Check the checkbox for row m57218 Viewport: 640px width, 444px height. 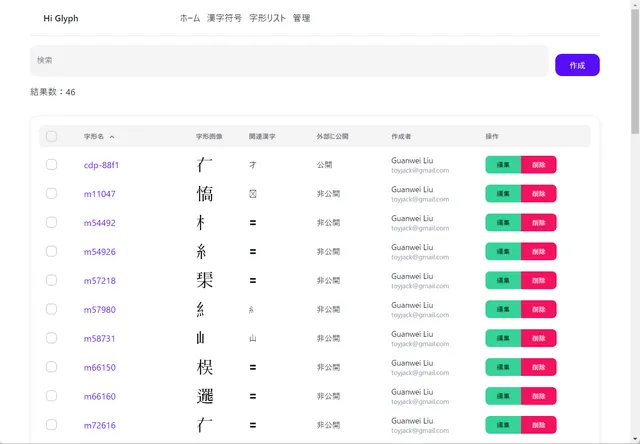point(51,280)
